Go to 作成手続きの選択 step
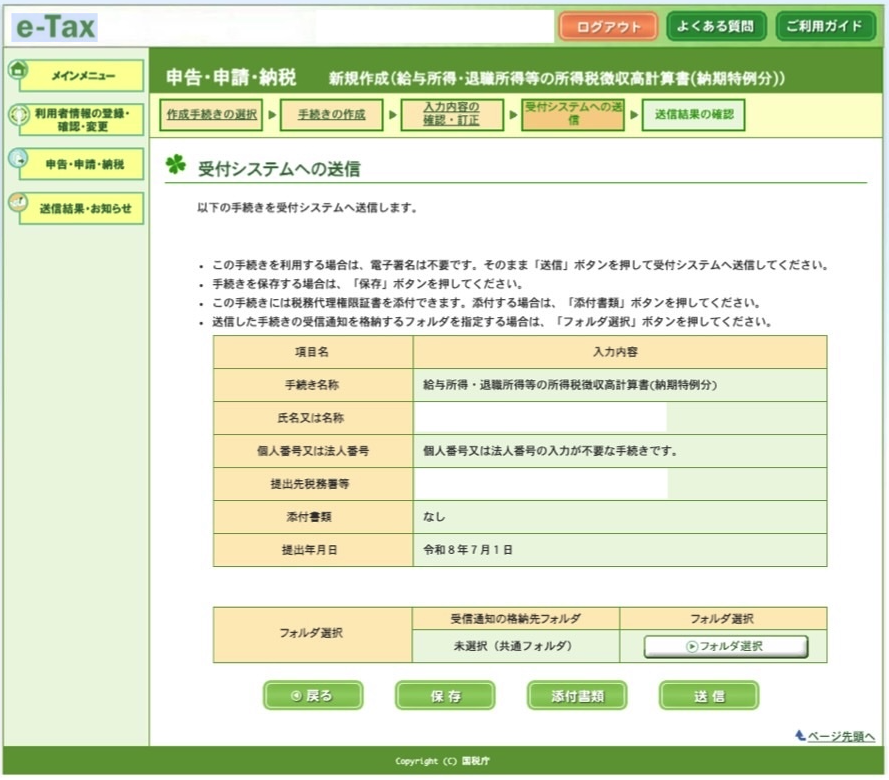 (x=211, y=115)
